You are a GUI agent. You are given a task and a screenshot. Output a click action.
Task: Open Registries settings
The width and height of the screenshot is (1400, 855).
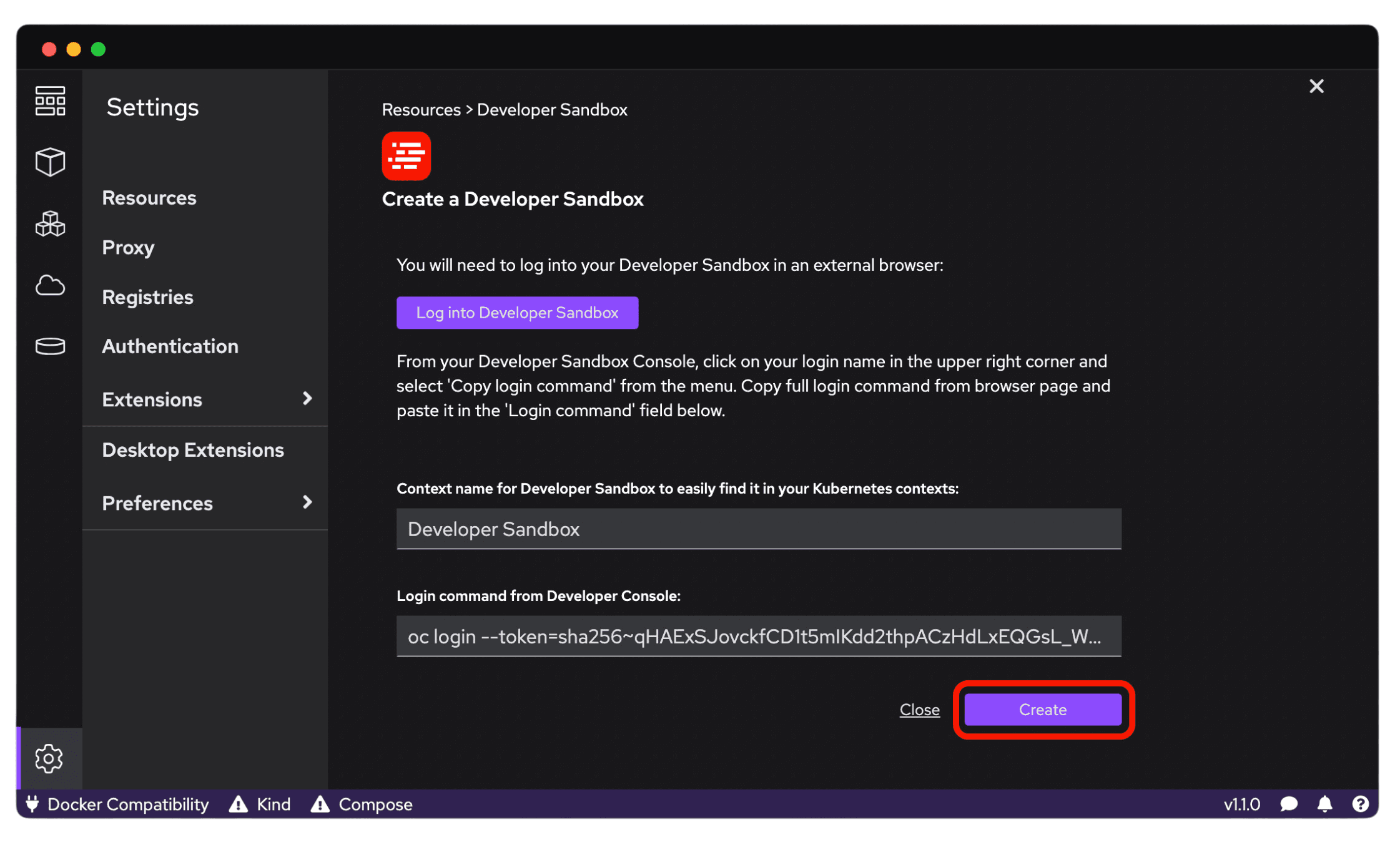[147, 297]
